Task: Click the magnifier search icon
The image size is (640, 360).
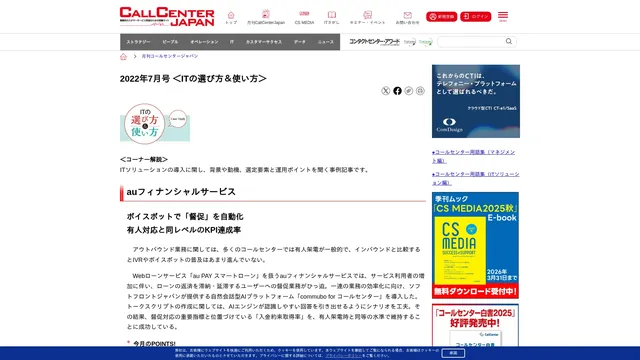Action: click(509, 41)
